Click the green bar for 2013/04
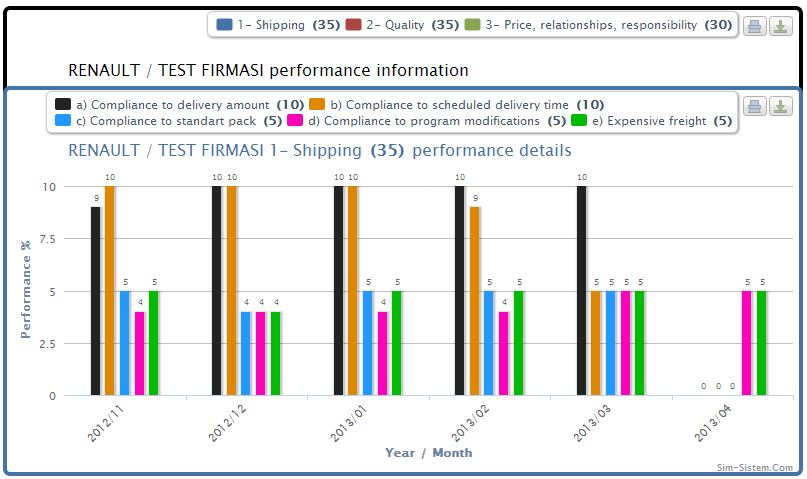The height and width of the screenshot is (479, 807). click(x=762, y=343)
